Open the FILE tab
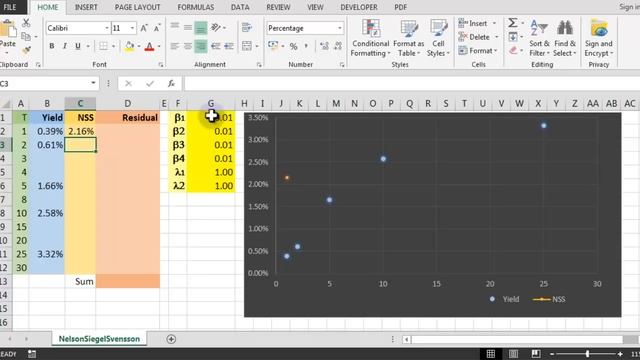Image resolution: width=640 pixels, height=360 pixels. pyautogui.click(x=10, y=7)
